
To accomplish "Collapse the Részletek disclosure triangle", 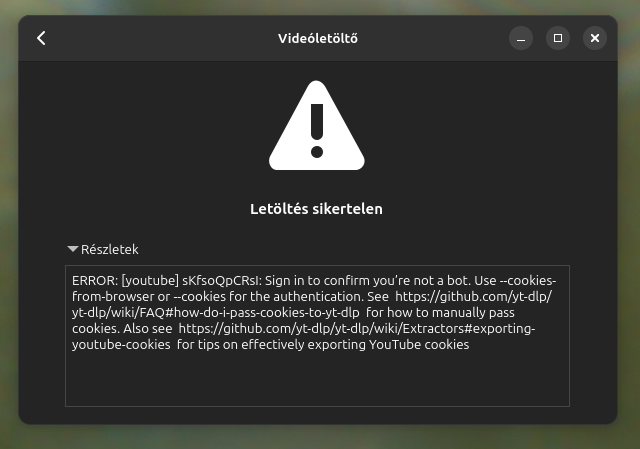I will coord(73,249).
